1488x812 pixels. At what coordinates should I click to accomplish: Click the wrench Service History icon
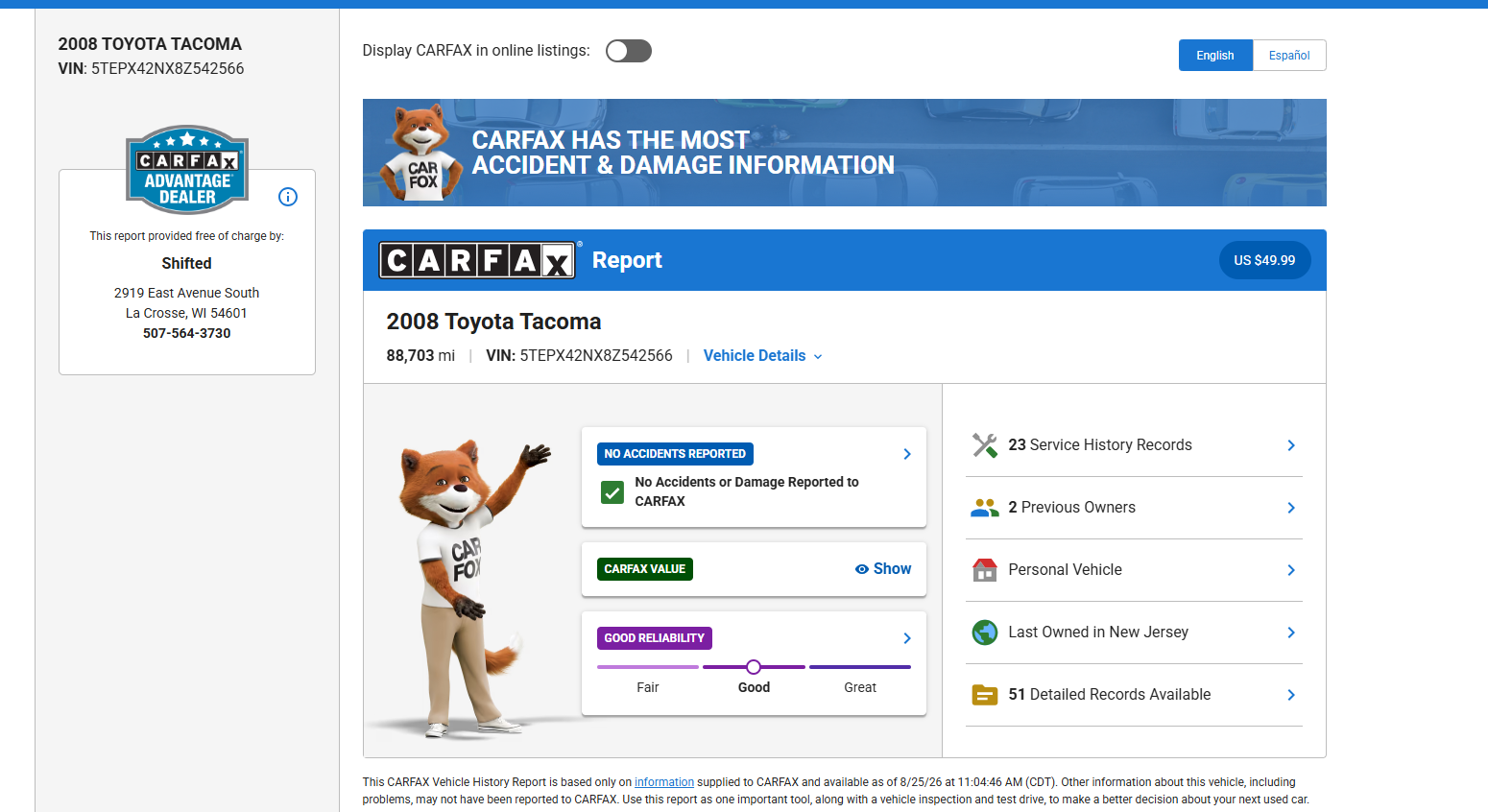click(985, 445)
